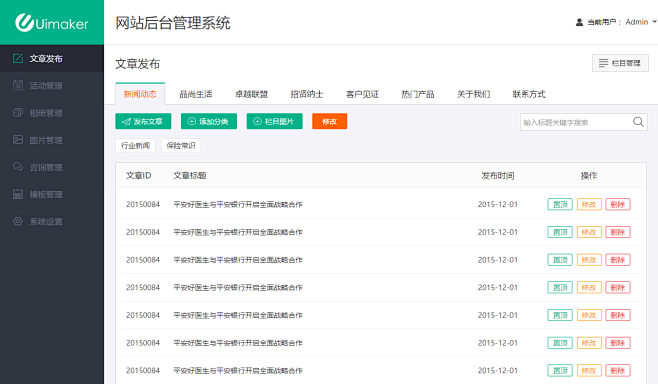Click 修改 in the seventh article row
Image resolution: width=658 pixels, height=384 pixels.
589,371
